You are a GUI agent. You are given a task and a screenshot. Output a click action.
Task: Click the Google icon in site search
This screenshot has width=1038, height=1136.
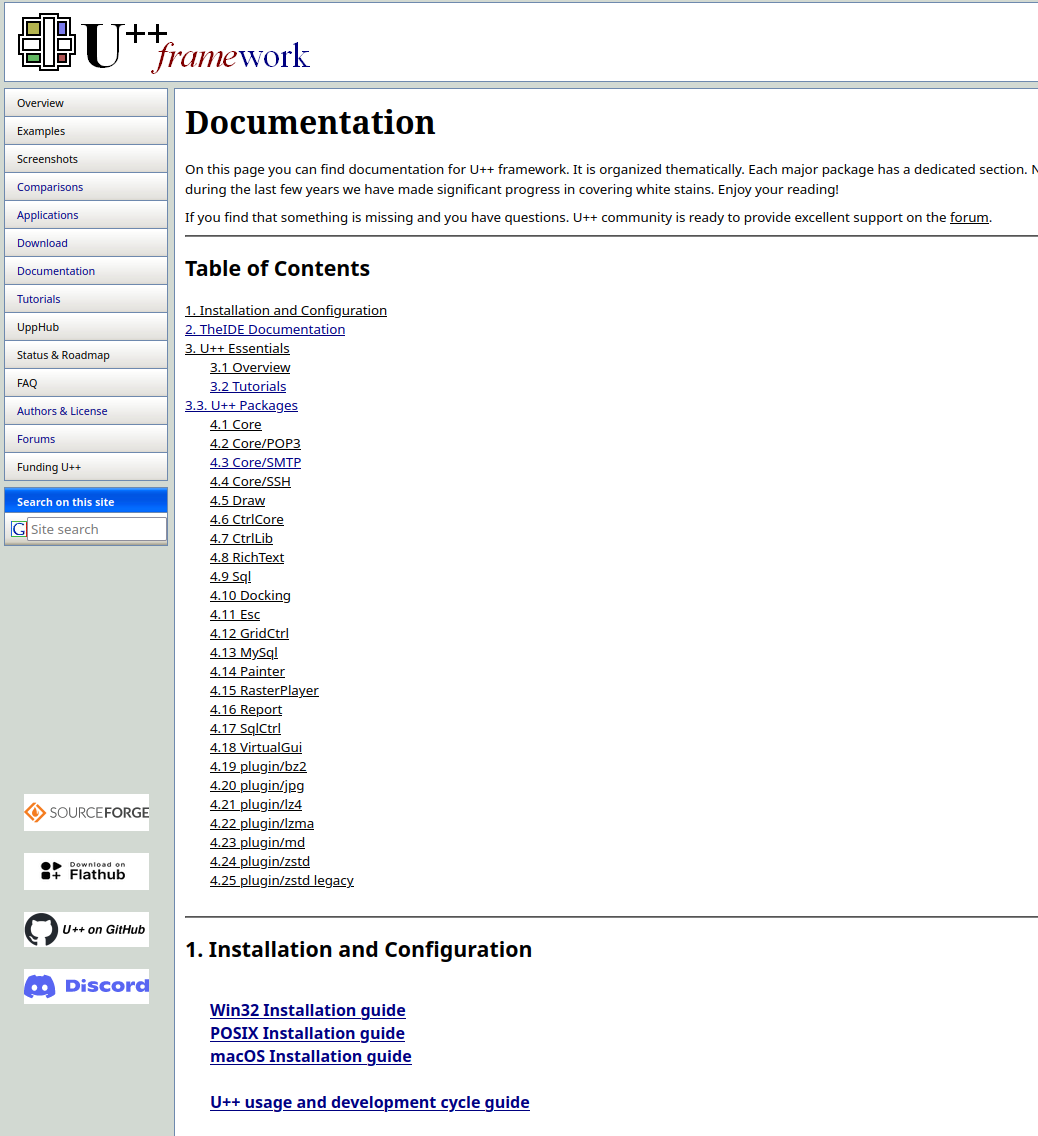tap(18, 529)
